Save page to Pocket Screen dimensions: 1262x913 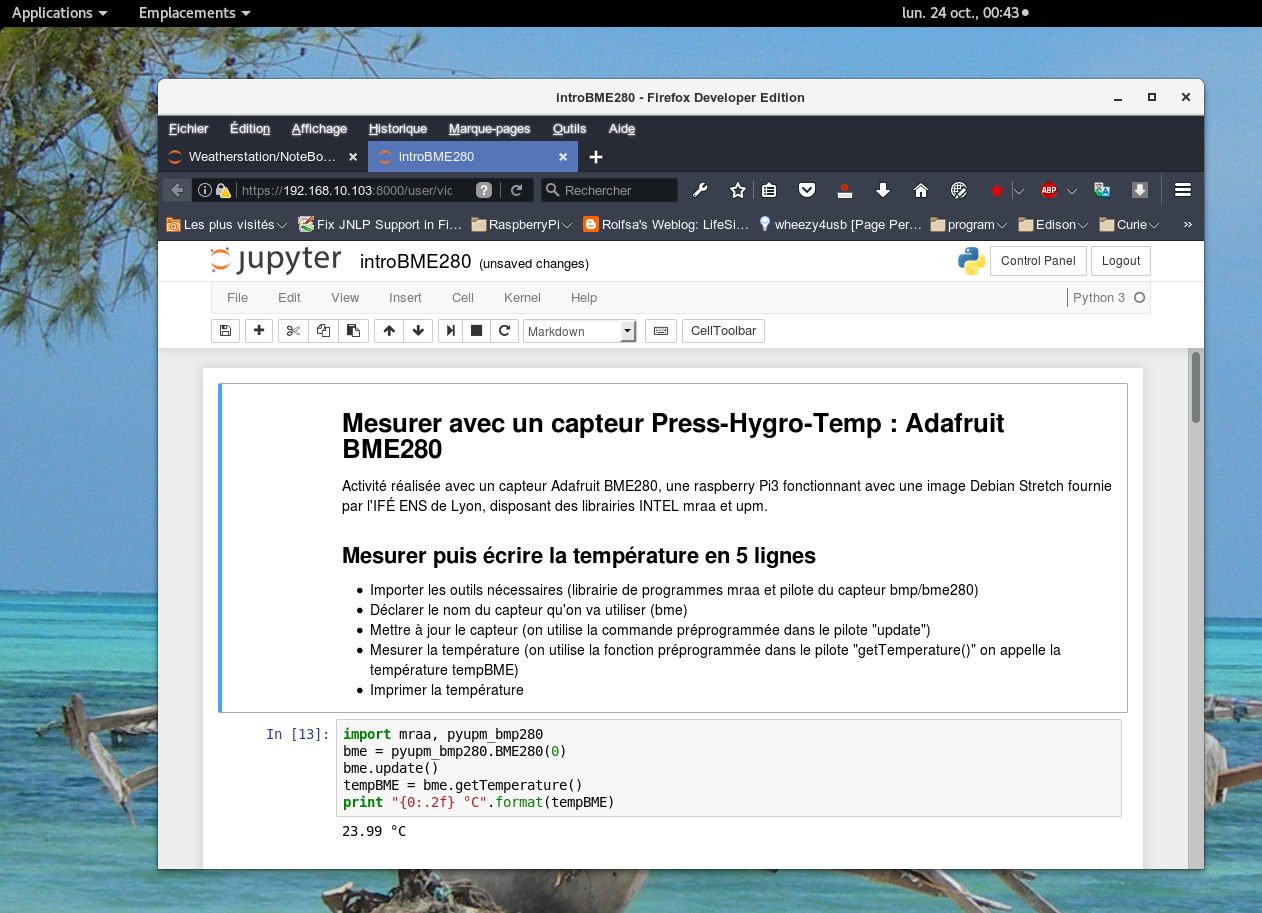click(x=807, y=190)
